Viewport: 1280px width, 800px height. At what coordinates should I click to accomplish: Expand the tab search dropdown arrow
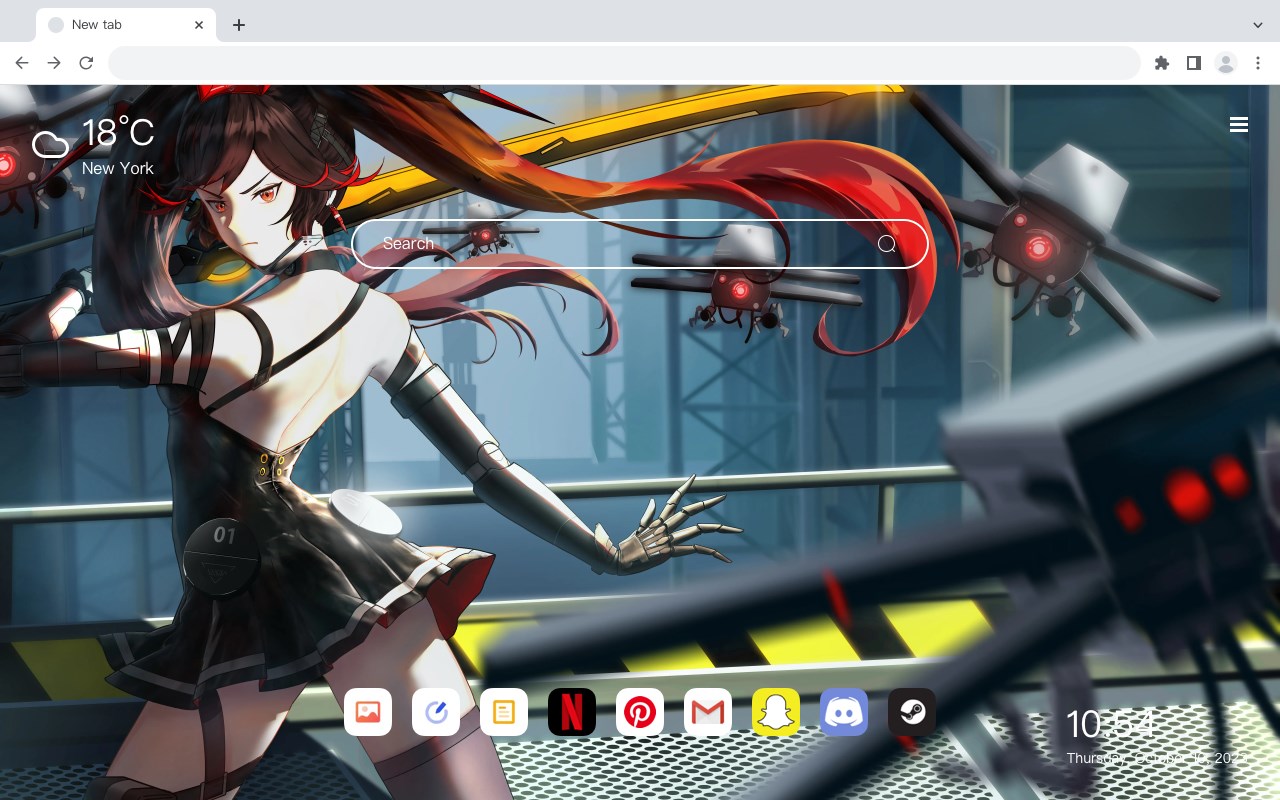tap(1258, 25)
